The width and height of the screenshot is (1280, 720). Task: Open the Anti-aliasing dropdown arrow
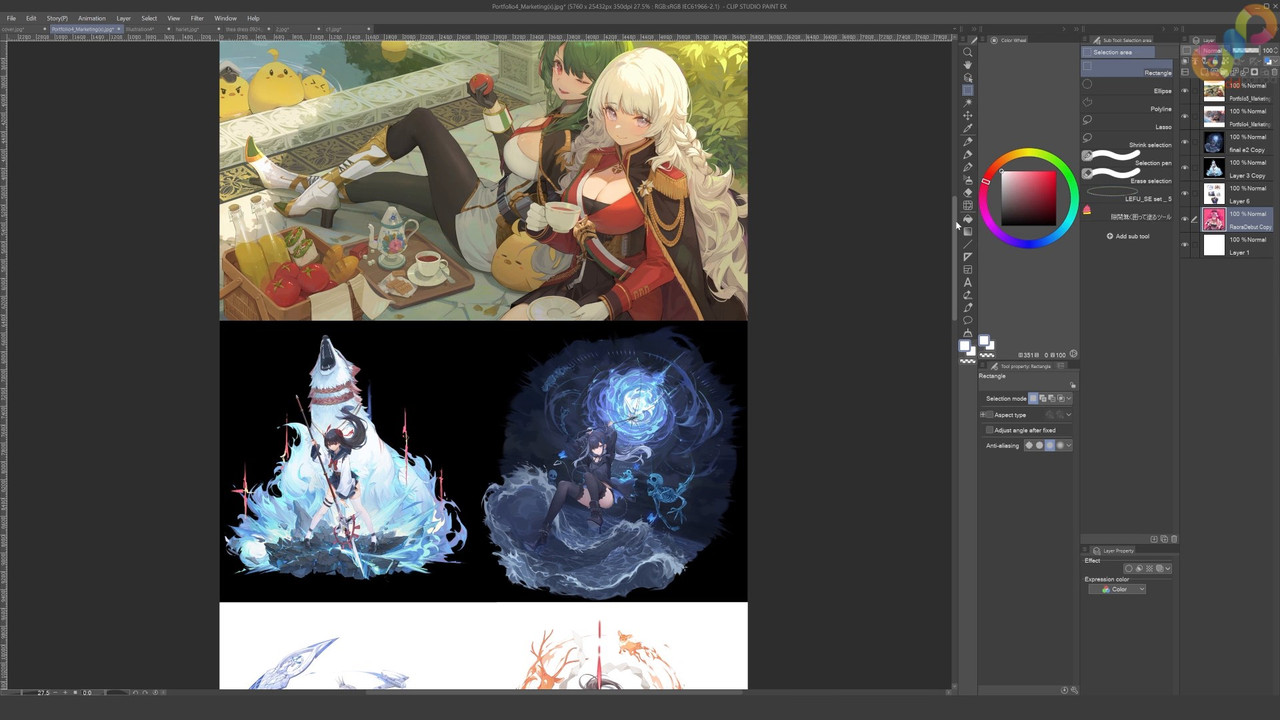(1069, 446)
